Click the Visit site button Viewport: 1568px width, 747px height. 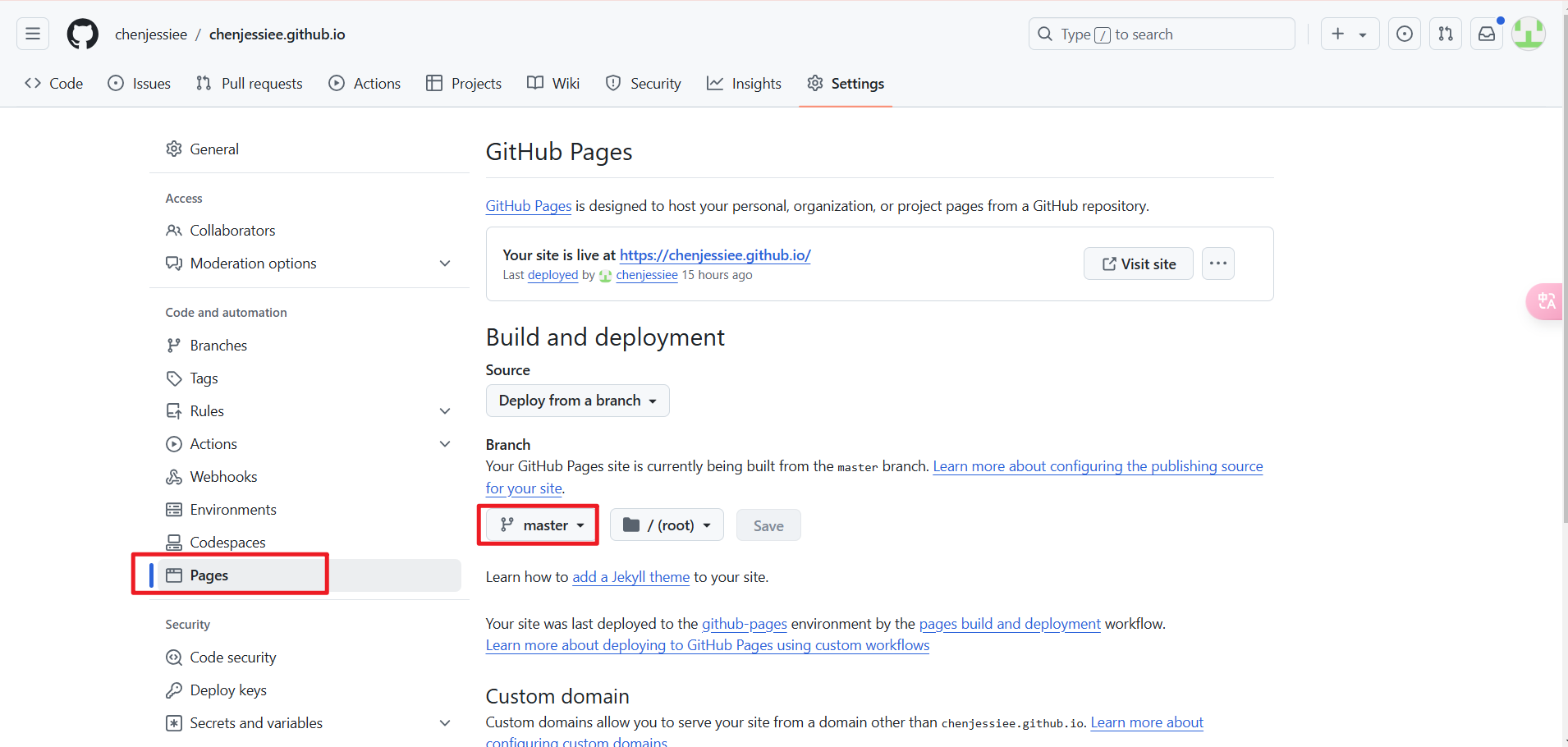1138,264
